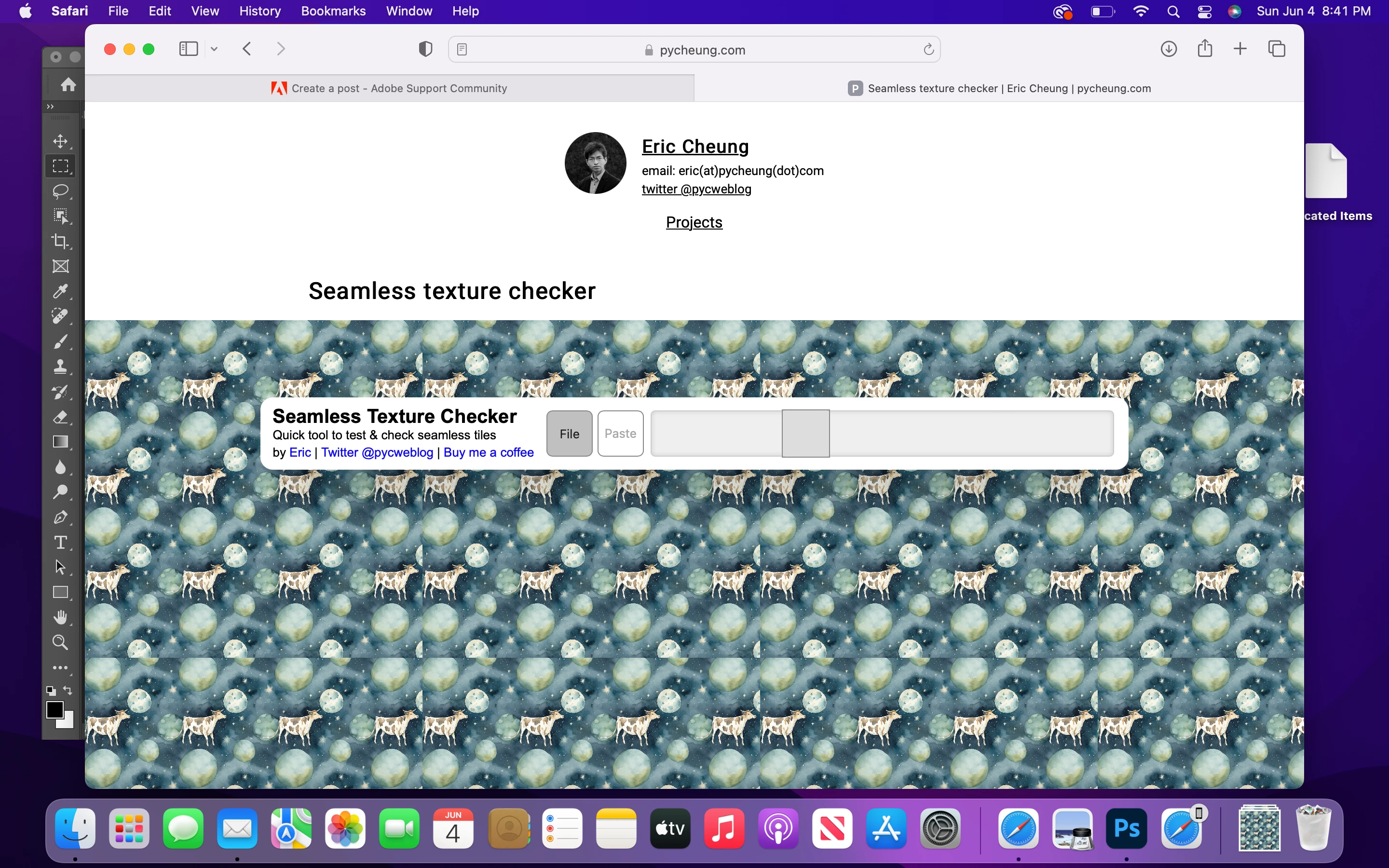
Task: Select the Crop tool
Action: 60,241
